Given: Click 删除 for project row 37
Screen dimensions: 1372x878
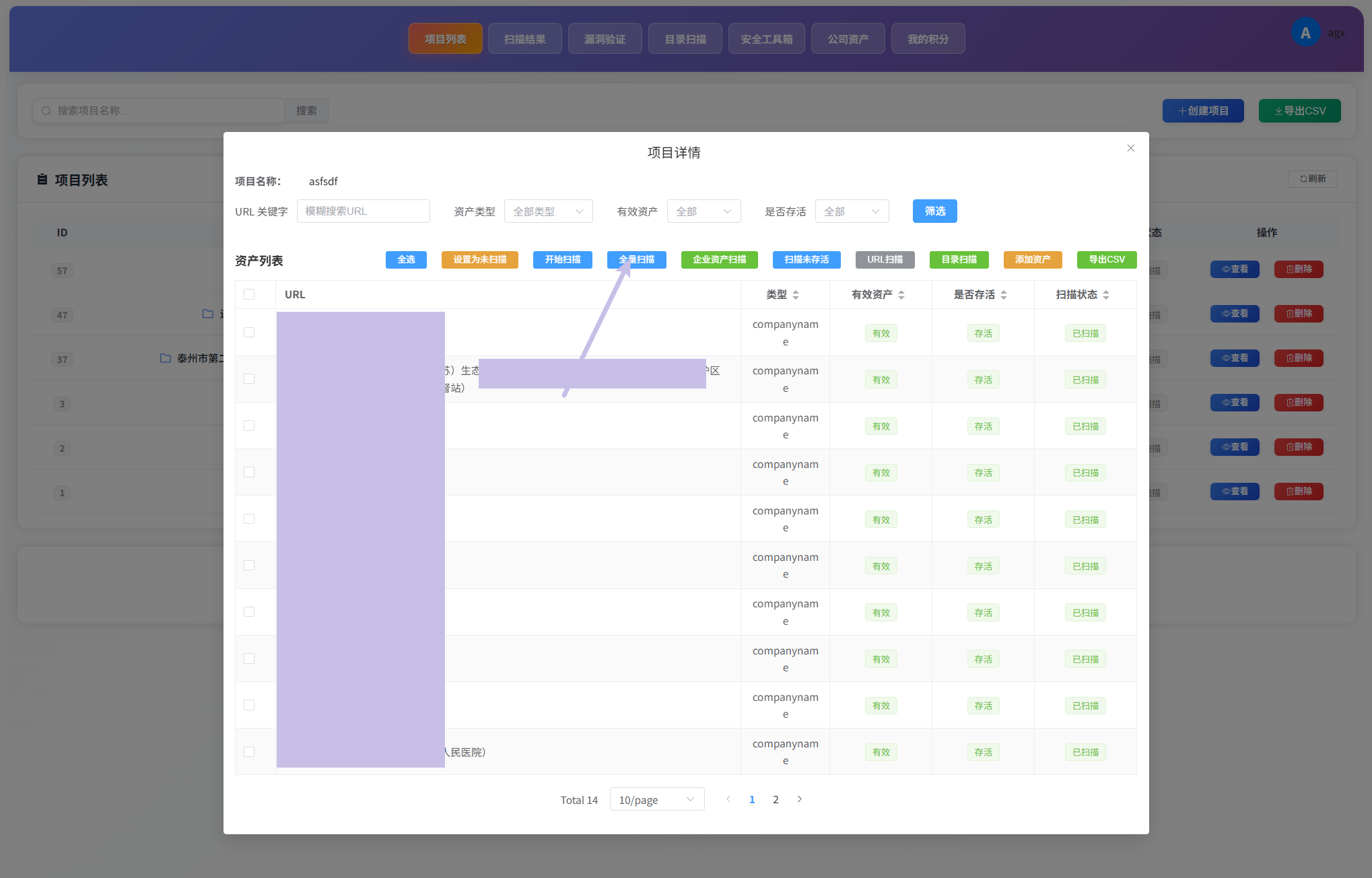Looking at the screenshot, I should pyautogui.click(x=1299, y=358).
